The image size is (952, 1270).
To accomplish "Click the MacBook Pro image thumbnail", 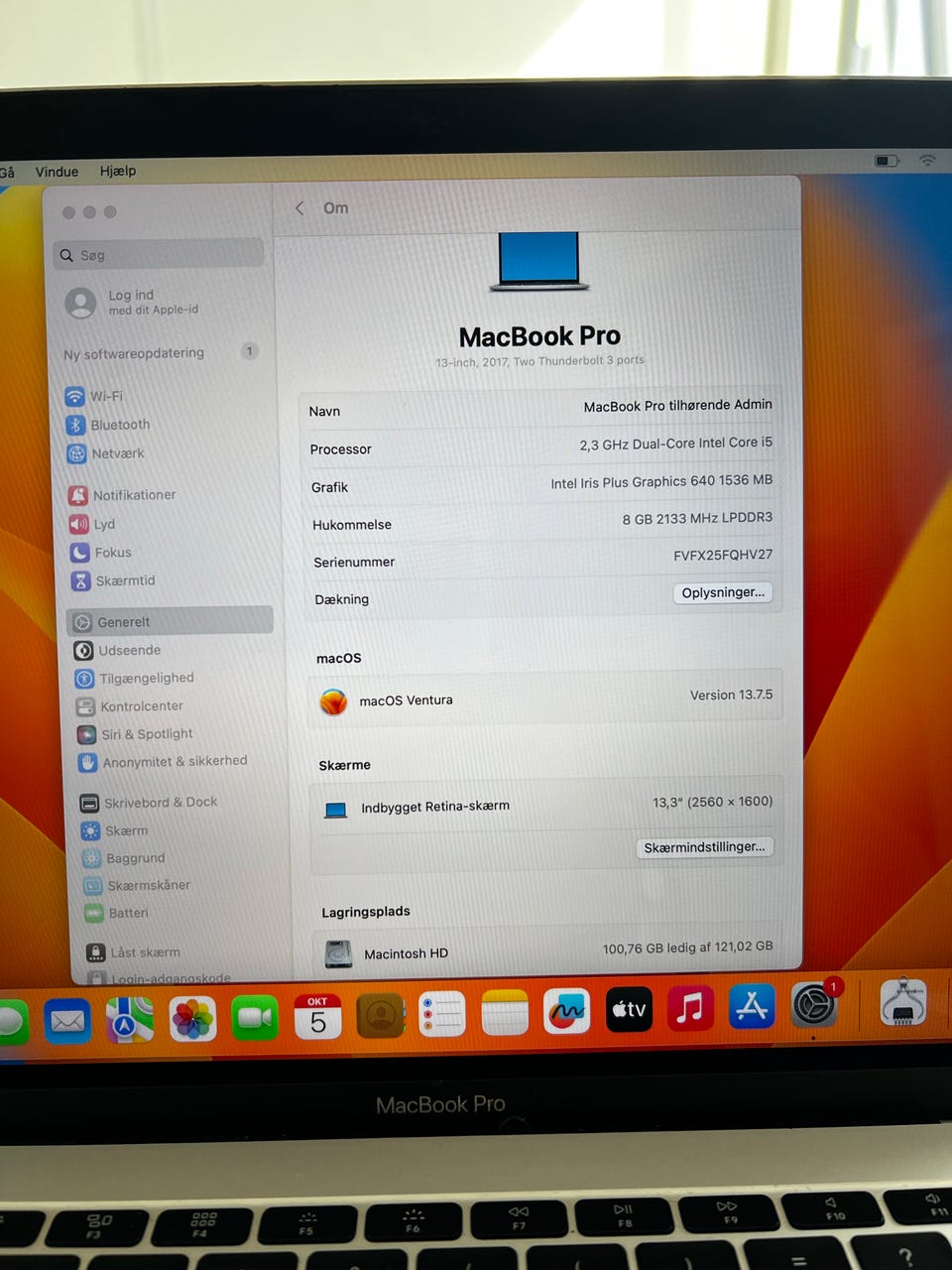I will pos(538,261).
